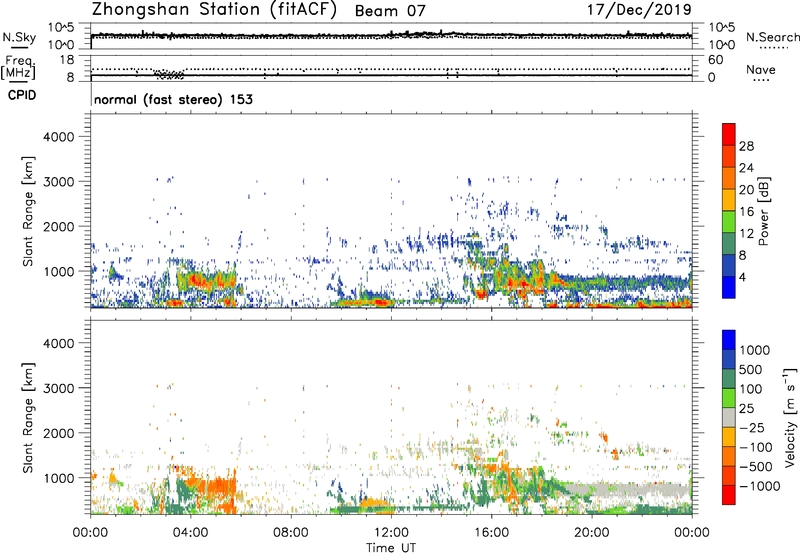Click the '04:00' time tick label
This screenshot has width=800, height=554.
pos(190,533)
